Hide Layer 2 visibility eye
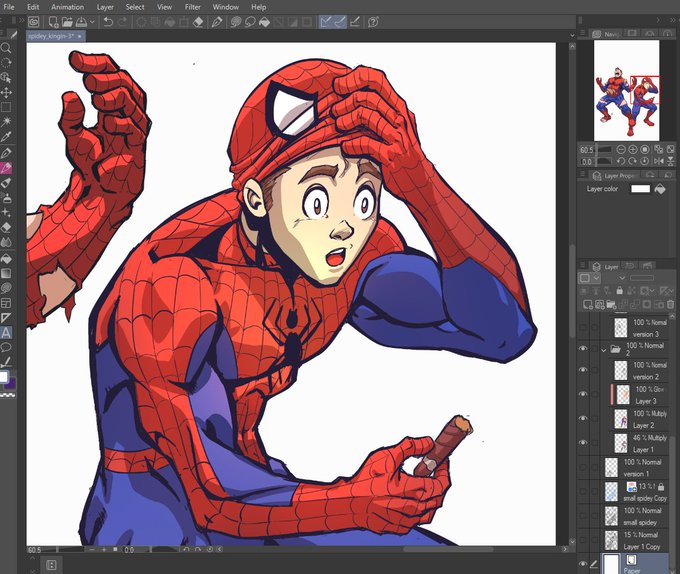 tap(583, 418)
